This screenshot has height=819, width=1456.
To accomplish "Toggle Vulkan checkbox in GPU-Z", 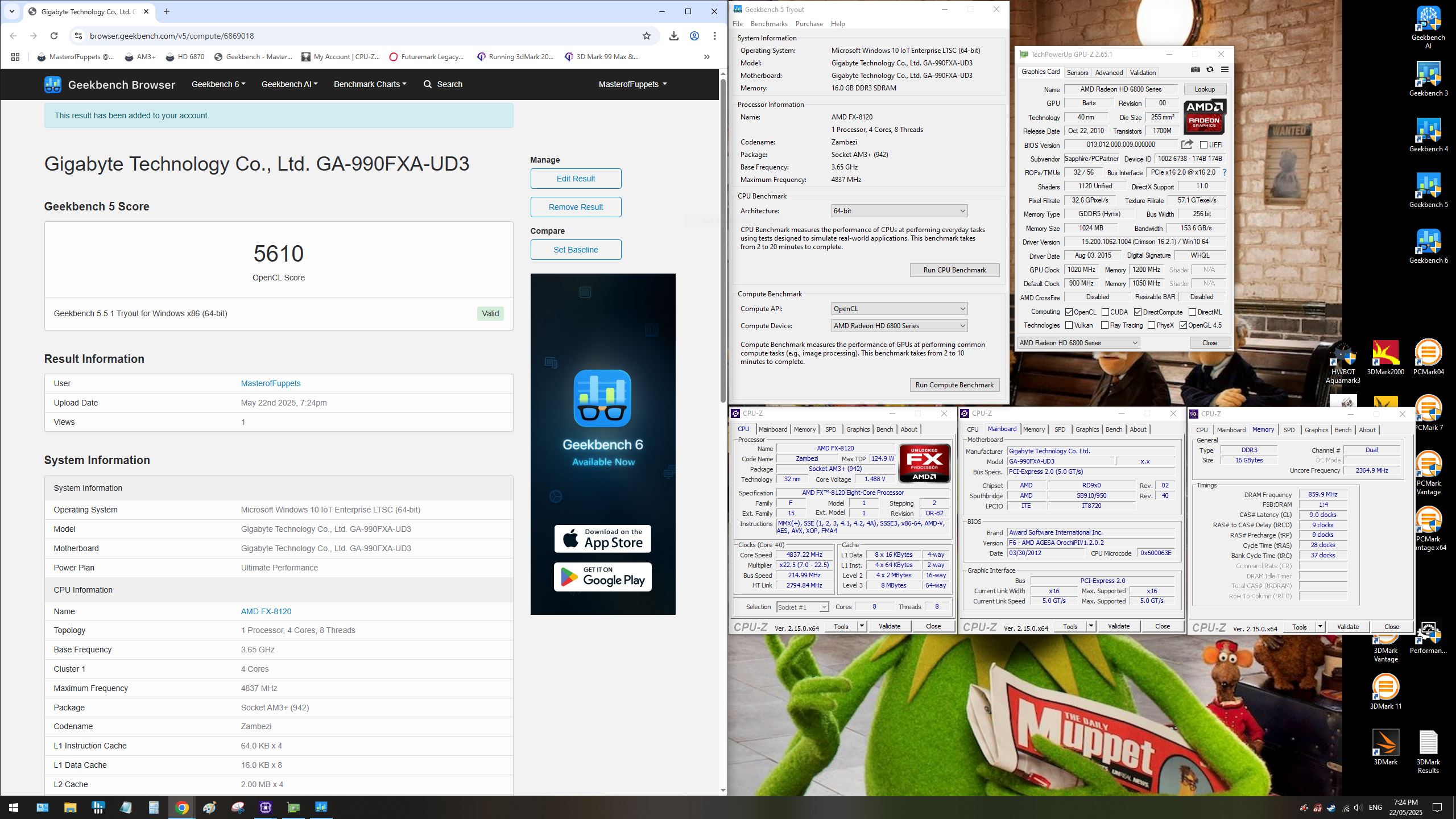I will (1069, 325).
